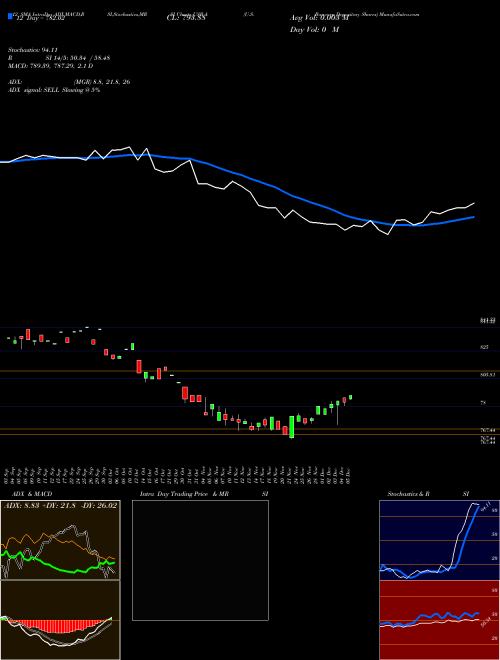Click the 'Stochastics & R' panel heading
The height and width of the screenshot is (660, 500).
click(x=409, y=494)
